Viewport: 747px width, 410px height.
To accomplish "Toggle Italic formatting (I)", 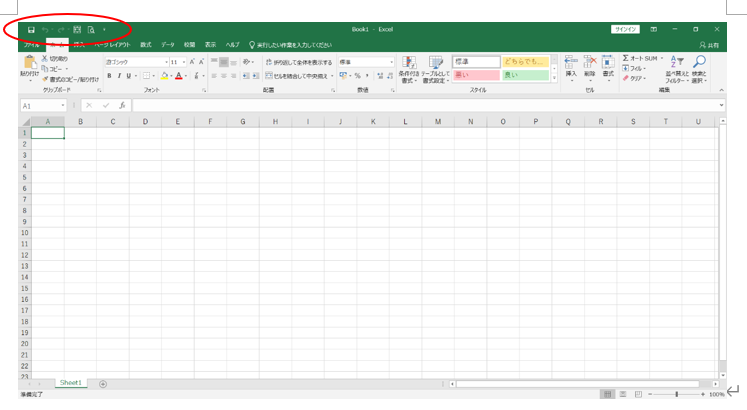I will (119, 76).
